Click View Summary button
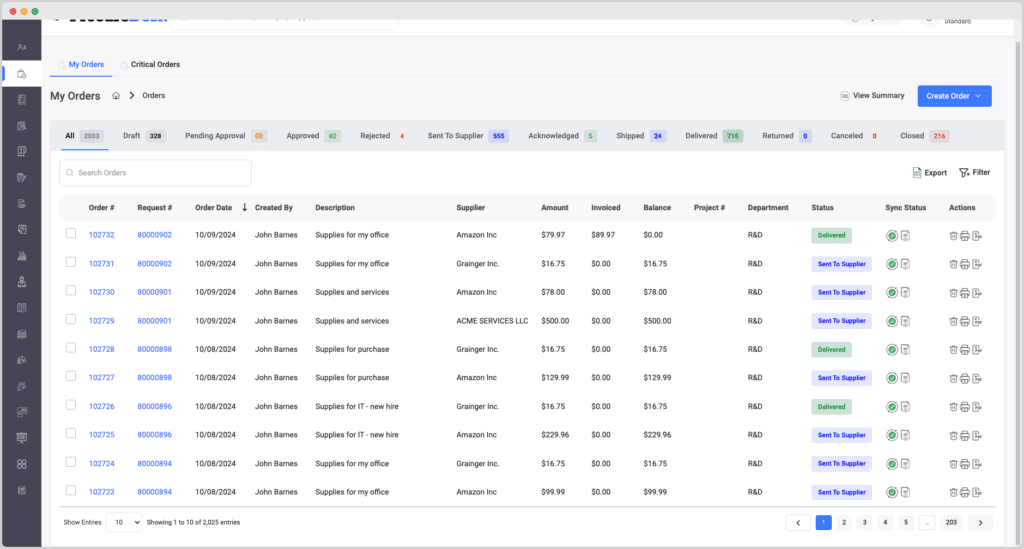Image resolution: width=1024 pixels, height=549 pixels. click(872, 96)
